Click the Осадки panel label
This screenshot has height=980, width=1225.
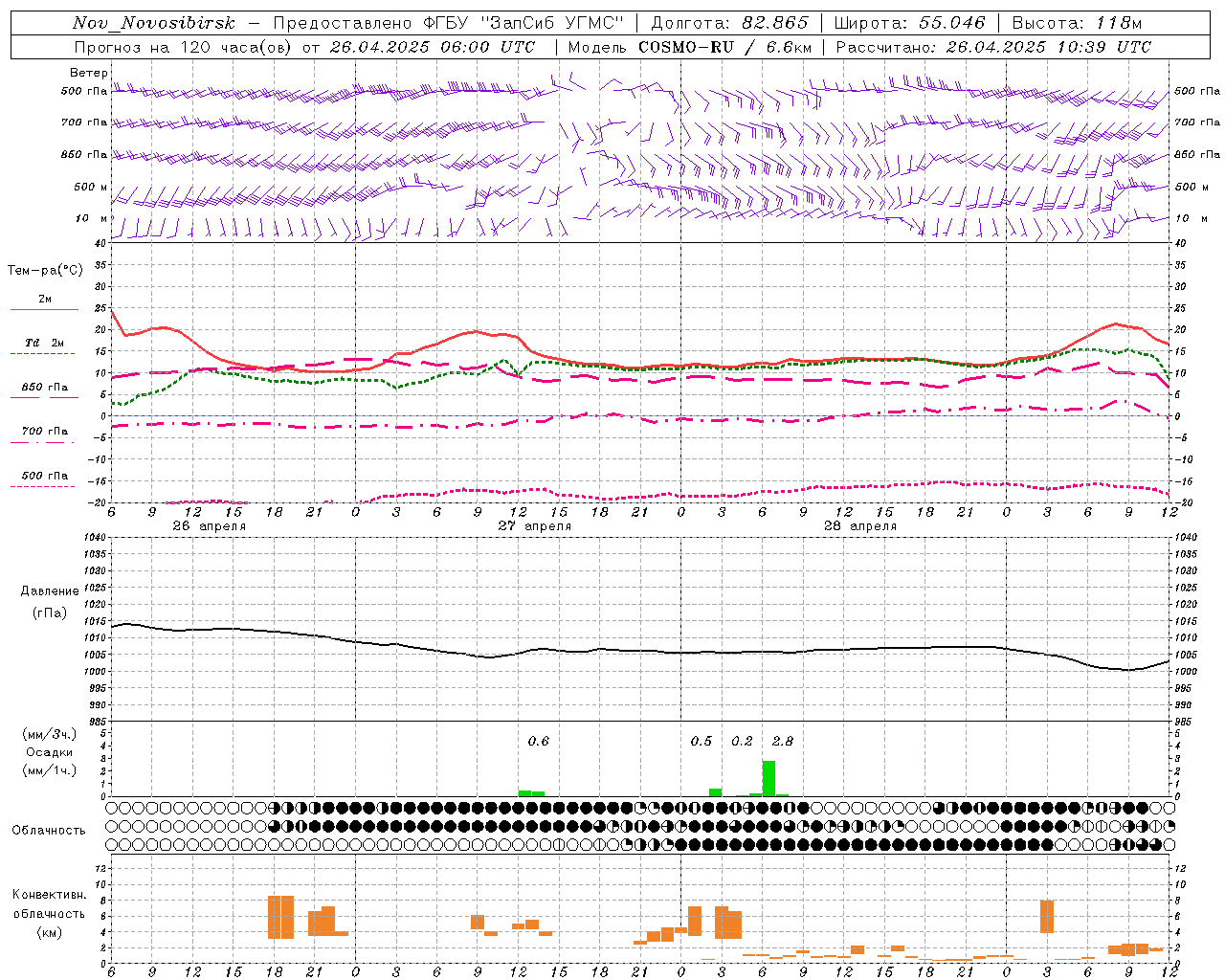click(x=50, y=752)
